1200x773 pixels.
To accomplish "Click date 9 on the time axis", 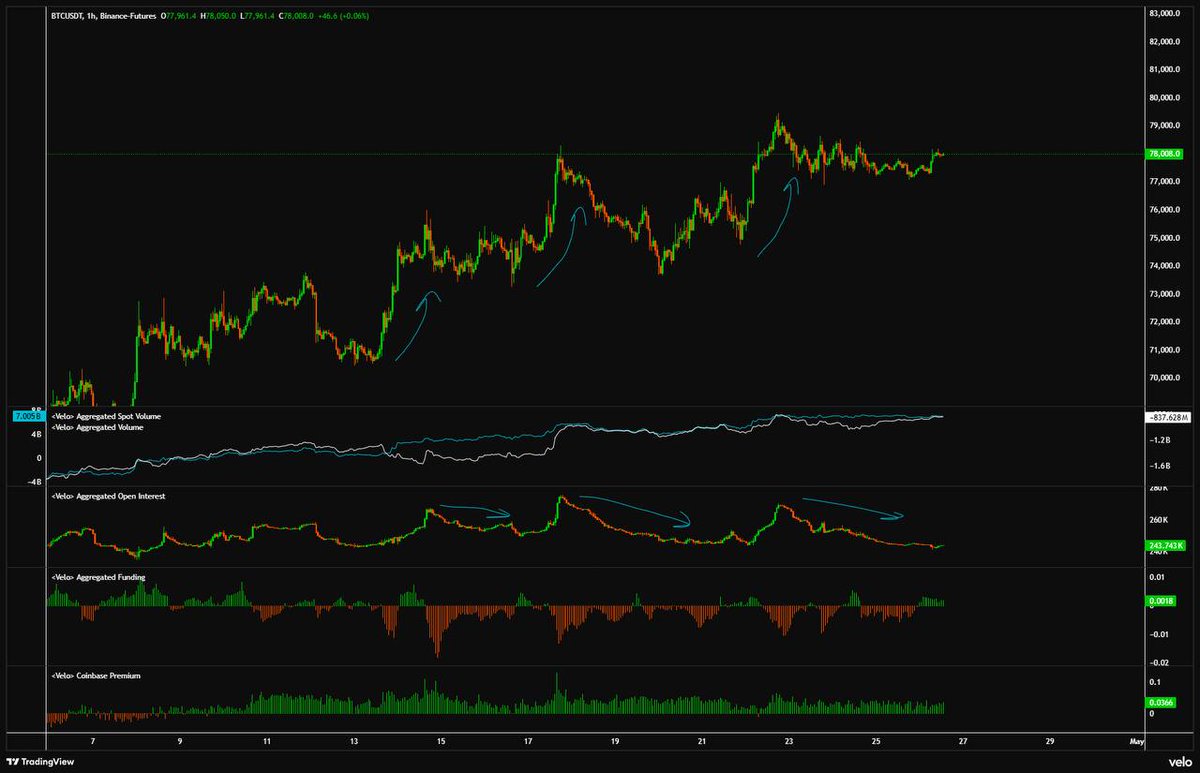I will coord(179,742).
